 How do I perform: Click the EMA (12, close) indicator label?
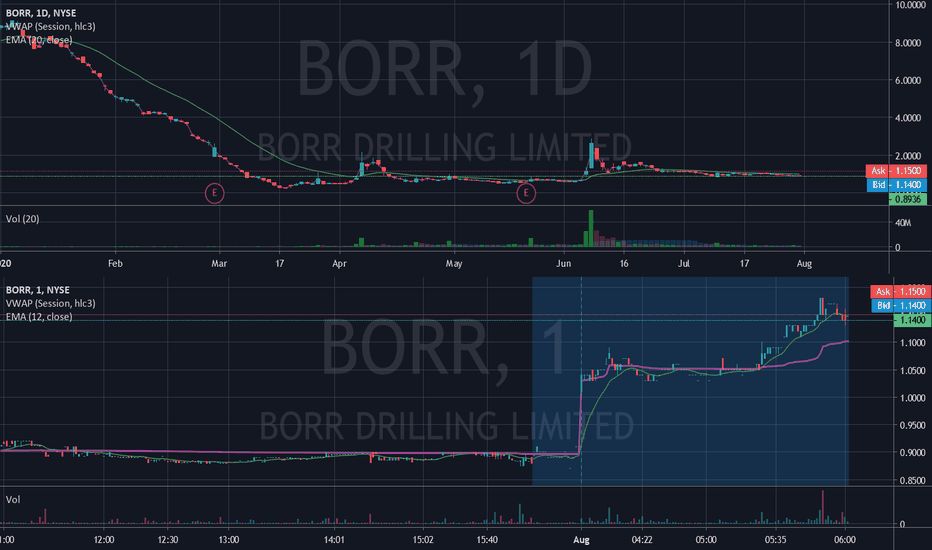[39, 317]
